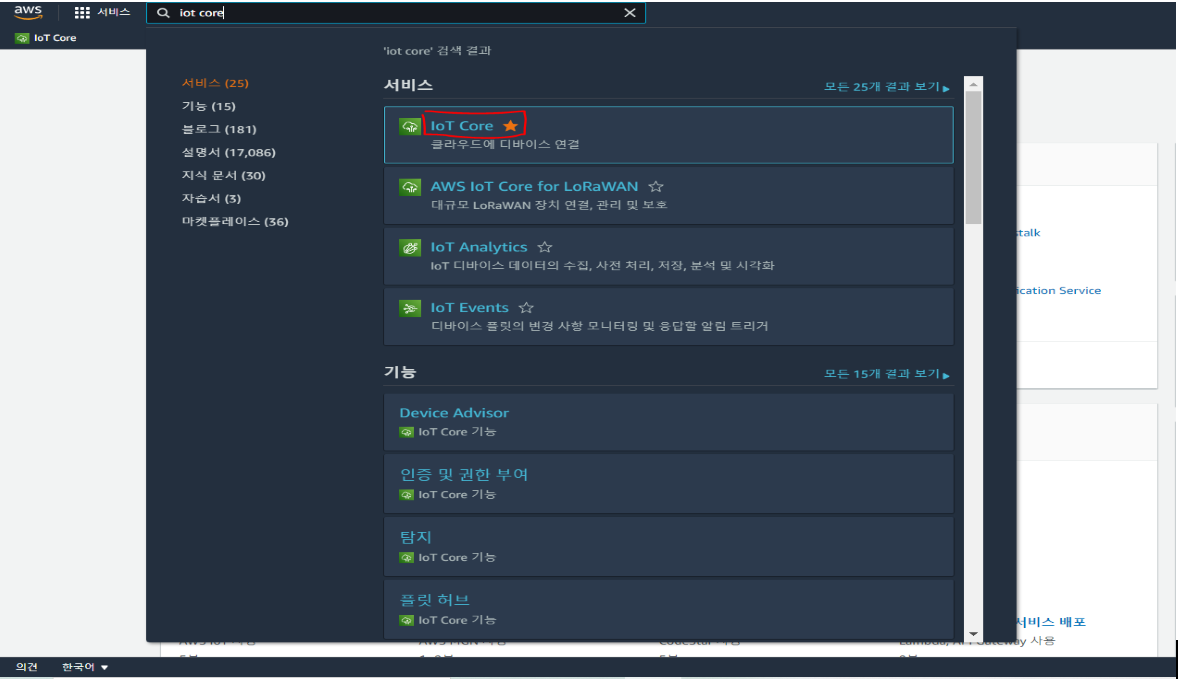1179x679 pixels.
Task: Open the services grid menu icon
Action: [x=82, y=12]
